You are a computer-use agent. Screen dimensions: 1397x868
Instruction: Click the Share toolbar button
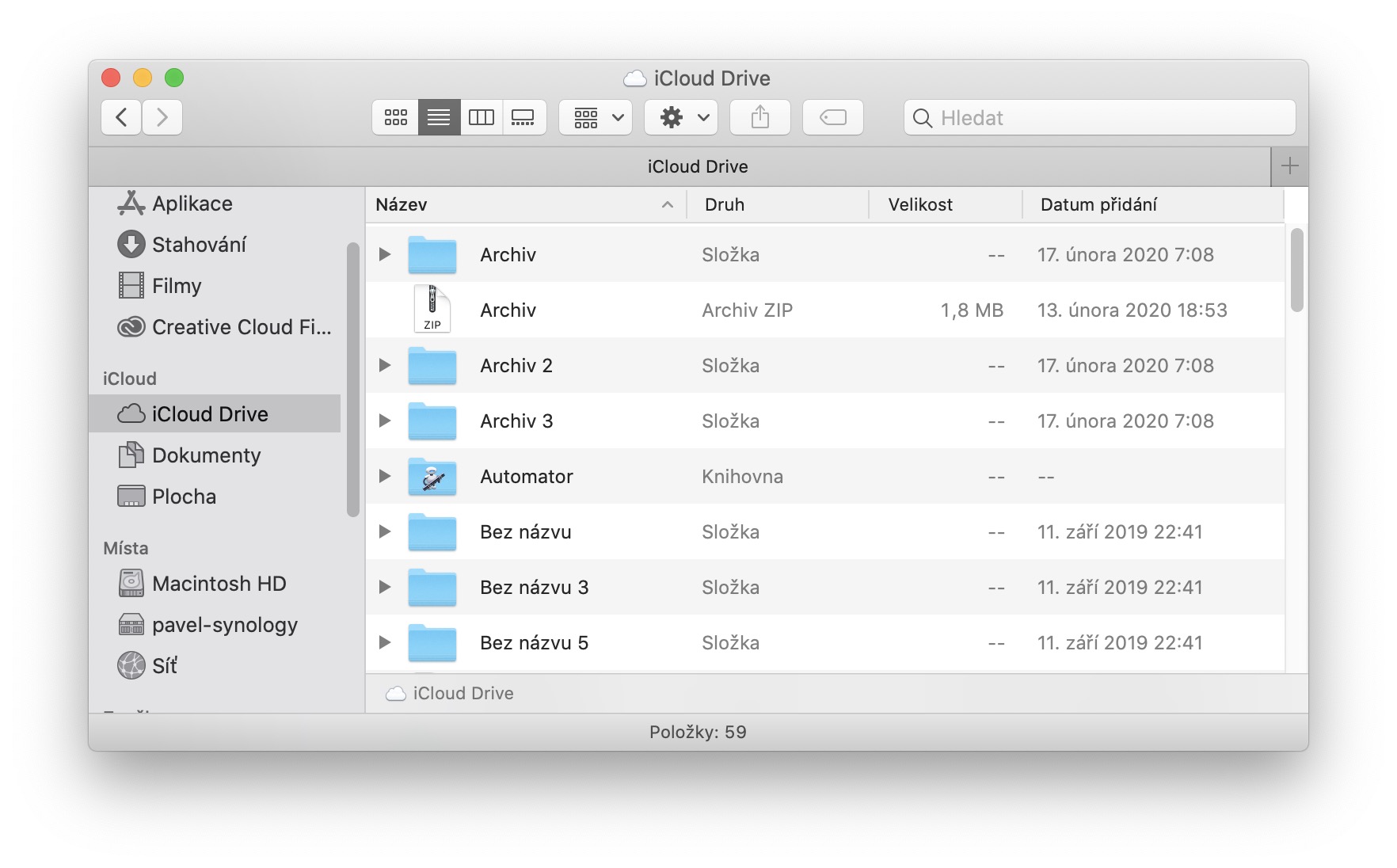coord(760,117)
